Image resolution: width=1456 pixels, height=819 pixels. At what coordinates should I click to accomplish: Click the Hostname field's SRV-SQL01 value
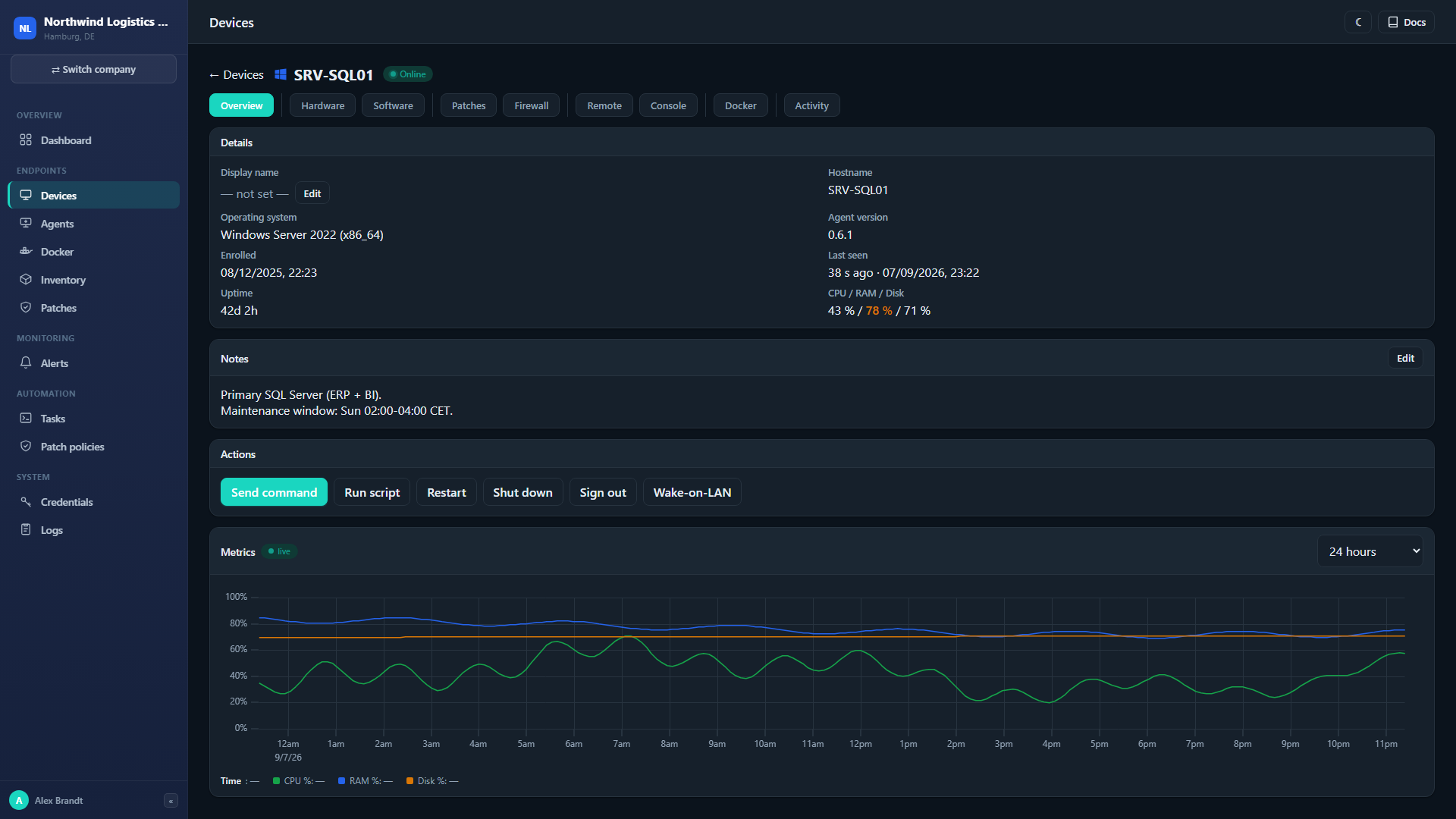click(858, 190)
